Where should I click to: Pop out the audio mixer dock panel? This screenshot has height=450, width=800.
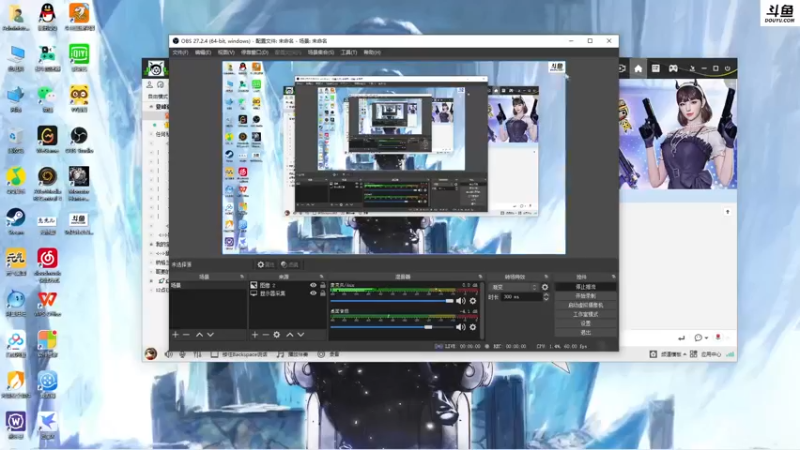coord(480,277)
